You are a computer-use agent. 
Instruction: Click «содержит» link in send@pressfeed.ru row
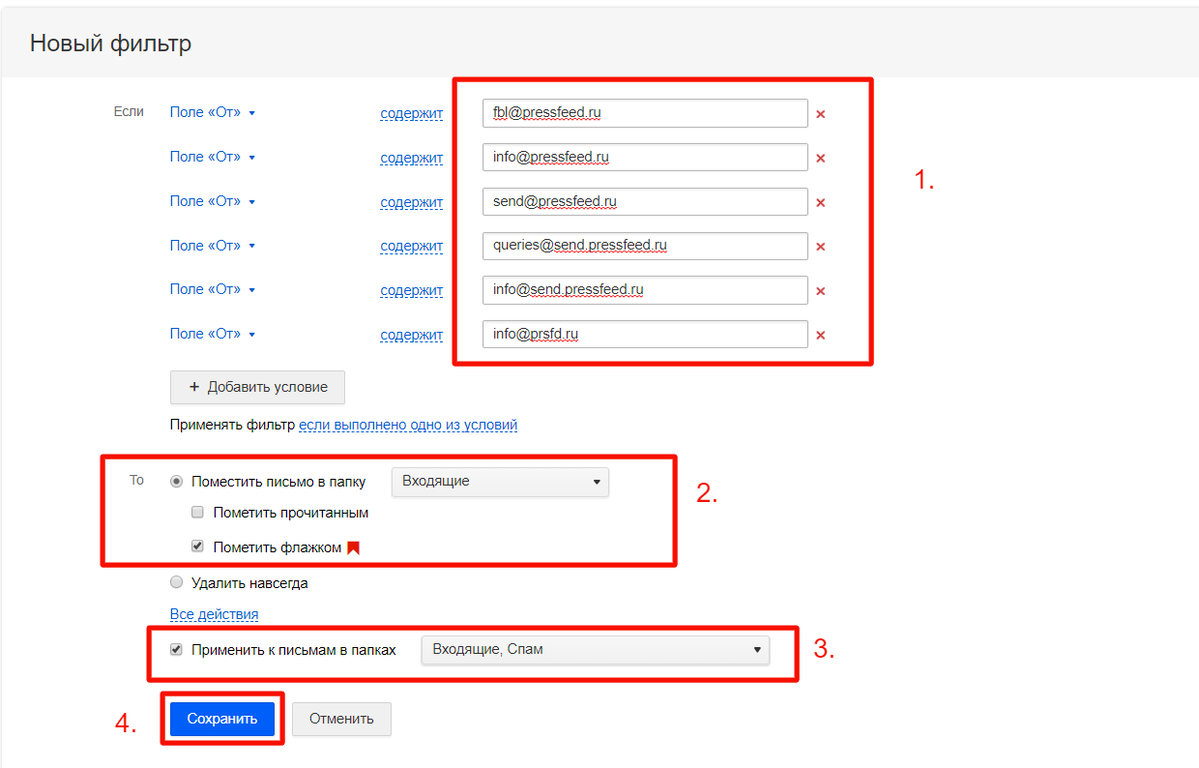tap(411, 202)
